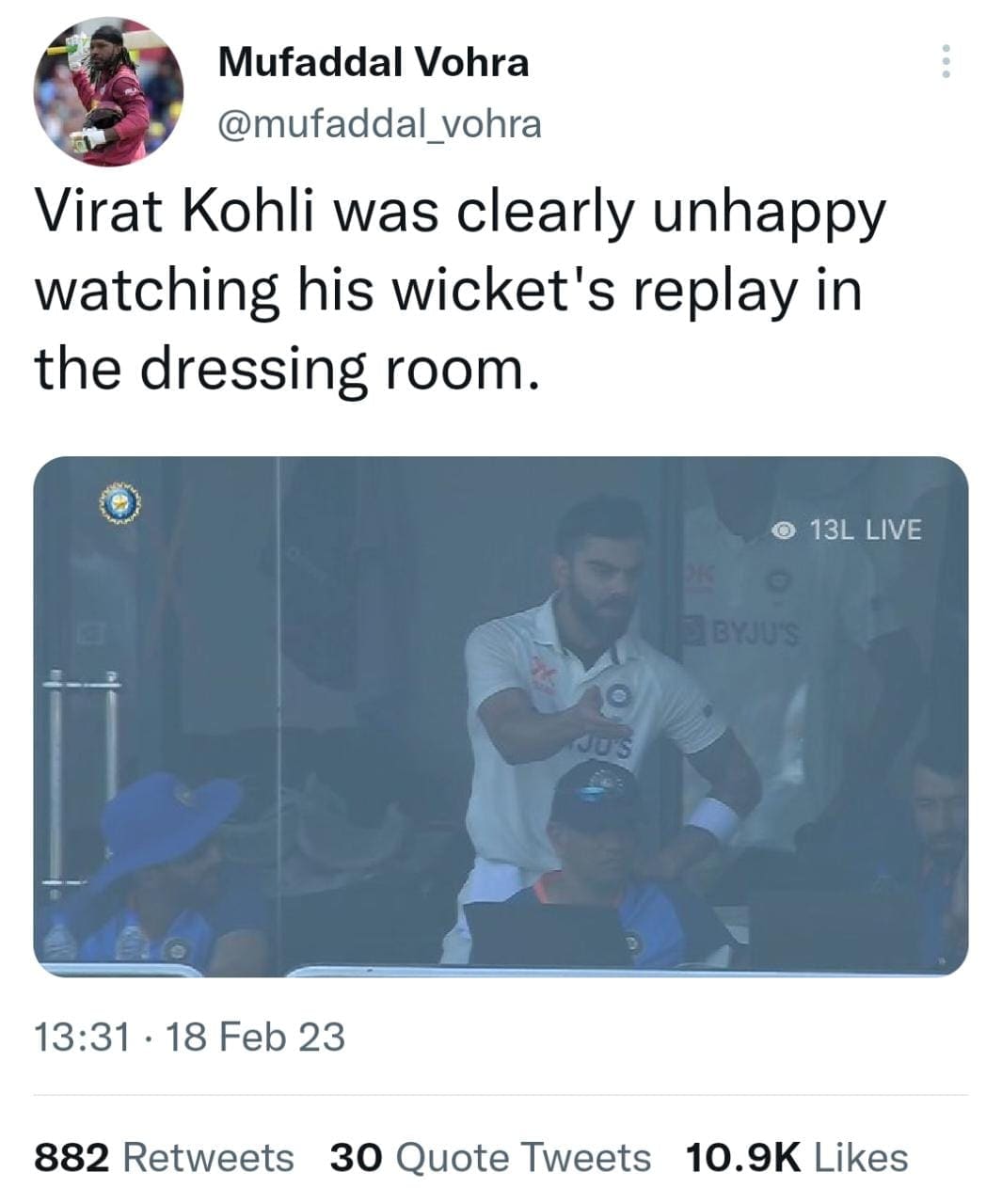
Task: Open the Mufaddal Vohra display name link
Action: 374,63
